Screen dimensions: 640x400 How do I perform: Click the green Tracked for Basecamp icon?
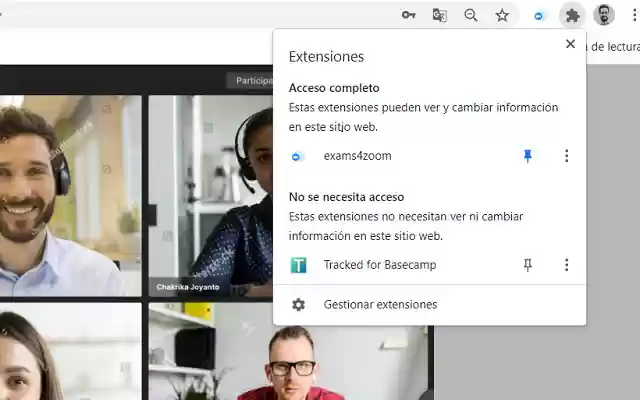click(x=298, y=265)
